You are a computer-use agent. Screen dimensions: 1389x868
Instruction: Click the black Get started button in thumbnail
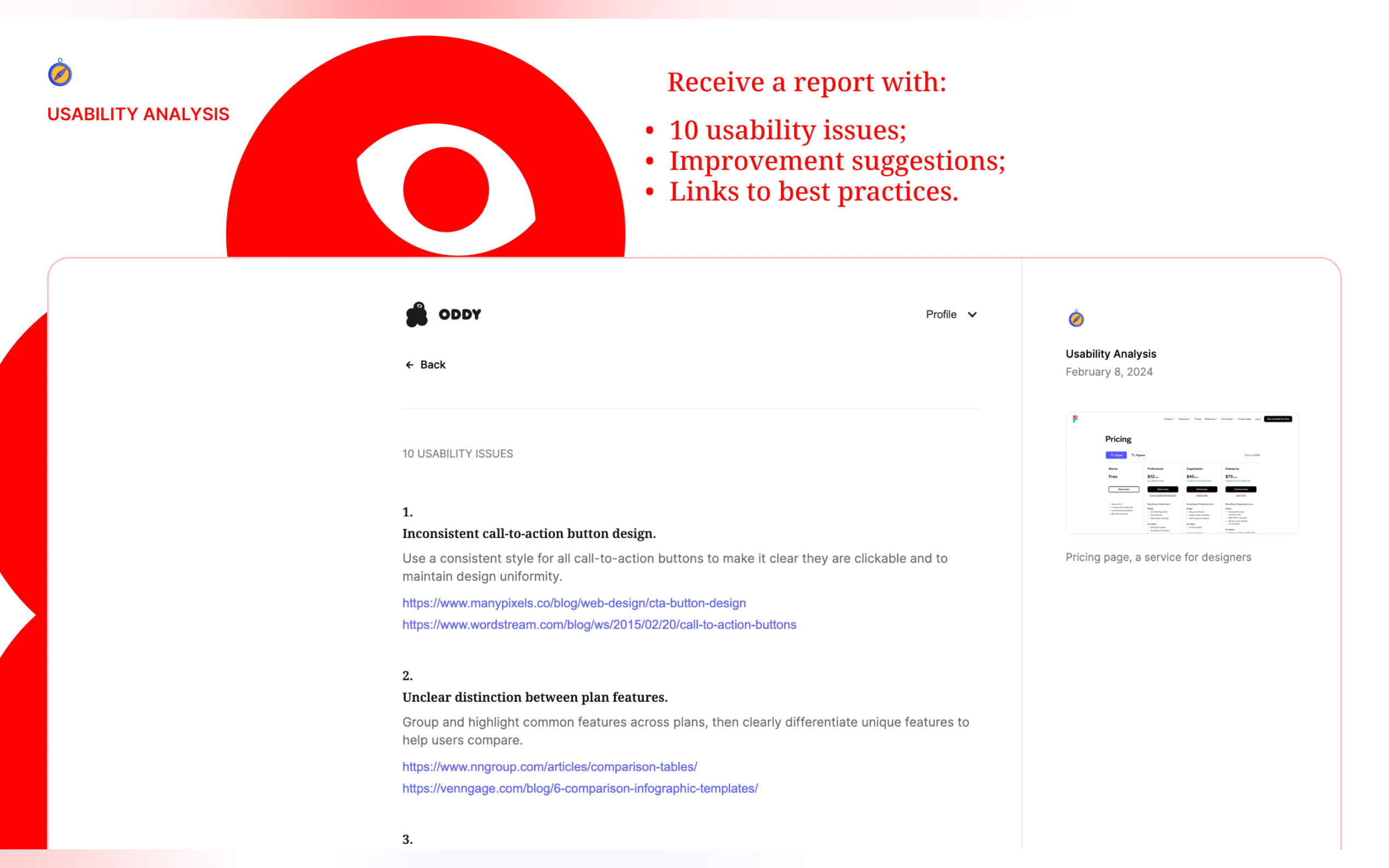[1278, 419]
